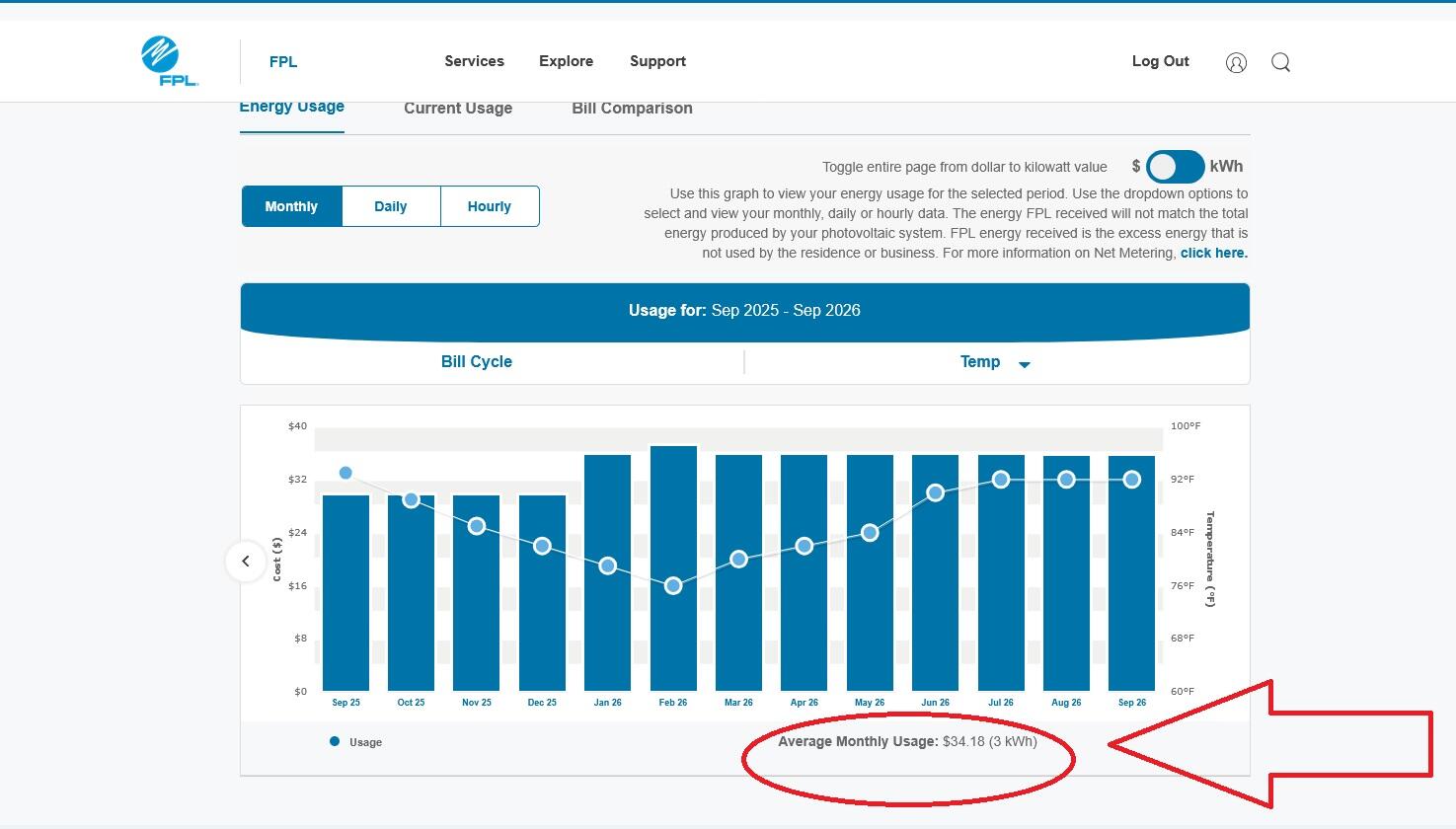1456x829 pixels.
Task: Open the user account profile icon
Action: click(x=1236, y=62)
